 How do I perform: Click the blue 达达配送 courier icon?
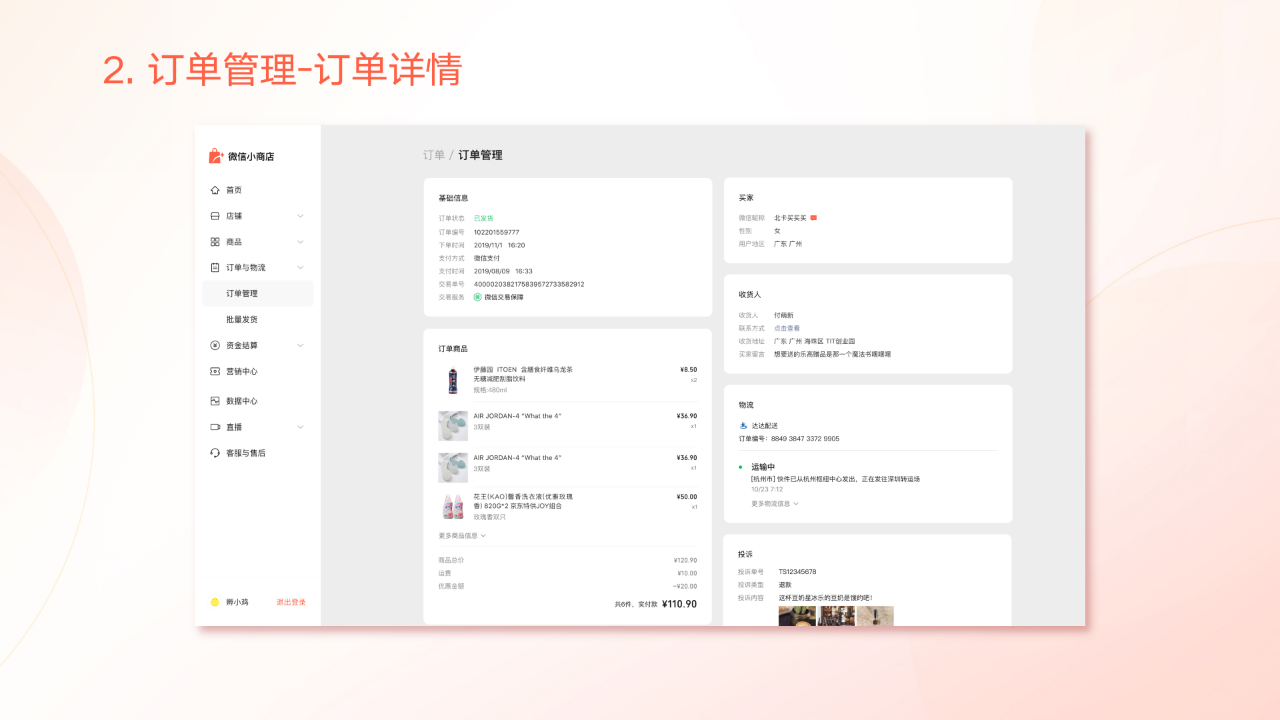point(743,426)
